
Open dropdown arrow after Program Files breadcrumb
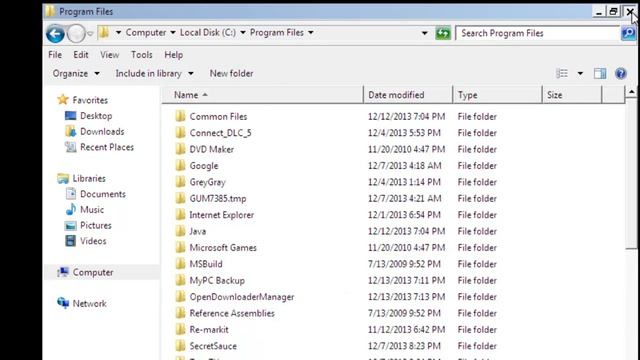(x=311, y=32)
